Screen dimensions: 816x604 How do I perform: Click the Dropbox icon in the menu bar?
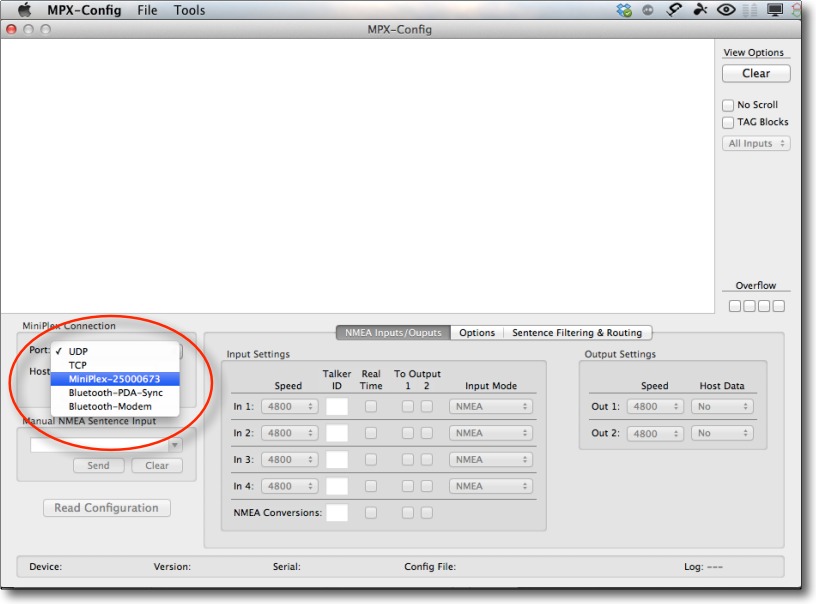point(624,10)
